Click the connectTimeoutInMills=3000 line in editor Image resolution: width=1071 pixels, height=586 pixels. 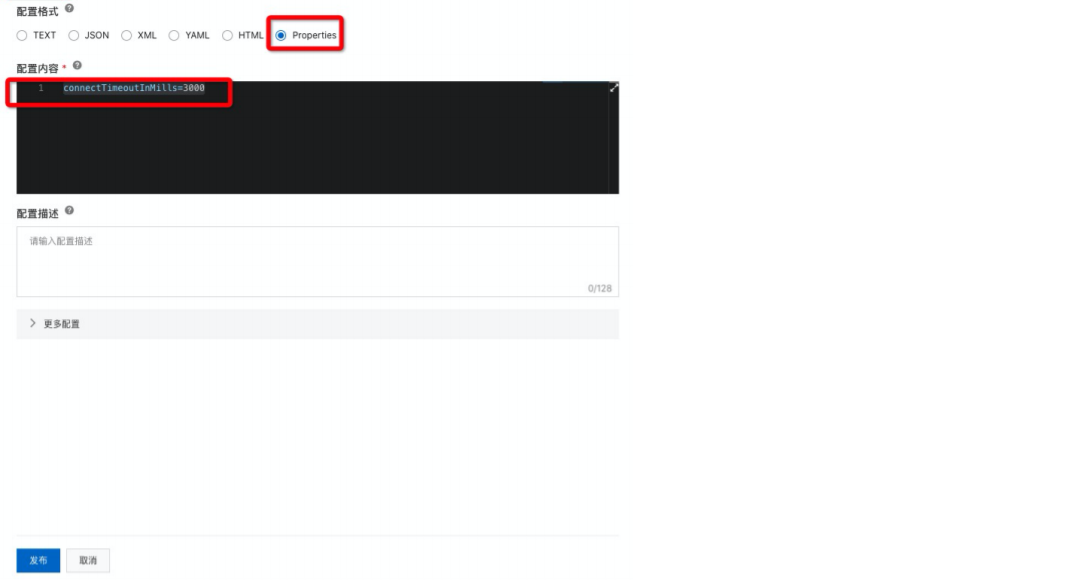[x=134, y=88]
